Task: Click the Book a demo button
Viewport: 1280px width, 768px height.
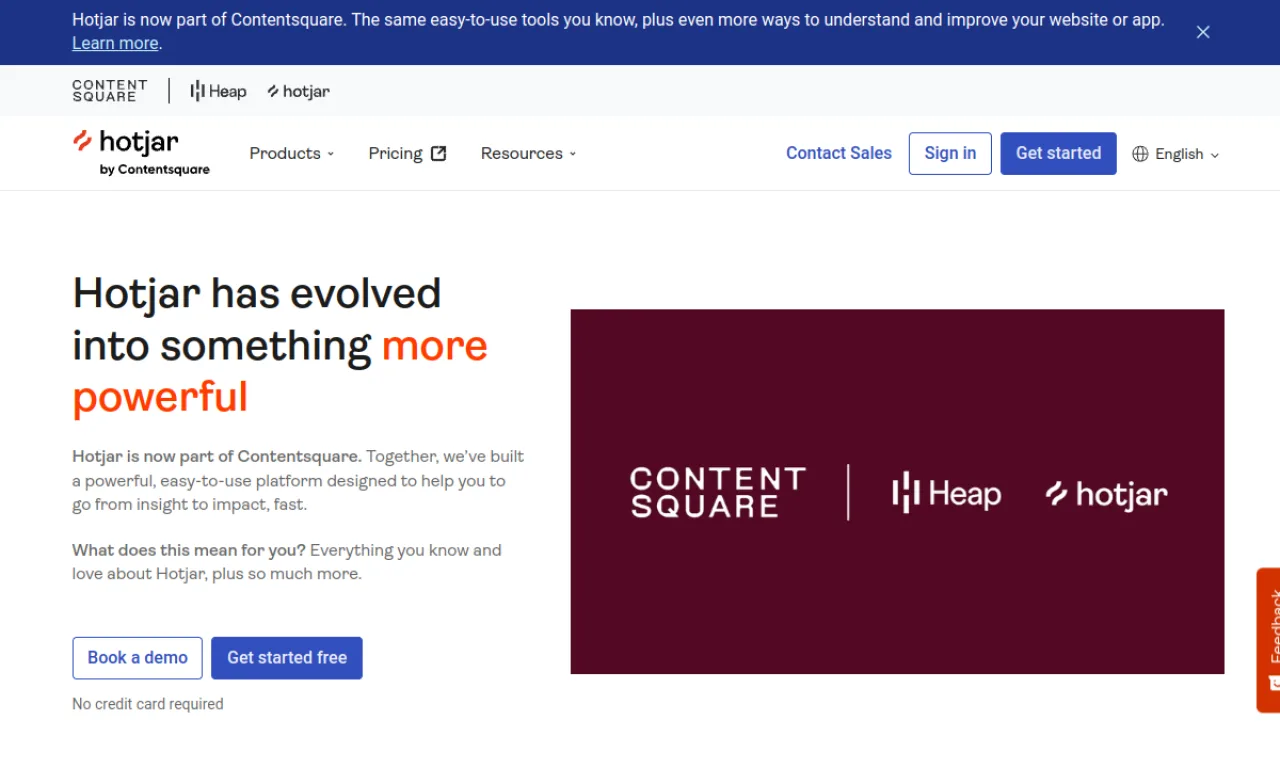Action: [x=137, y=658]
